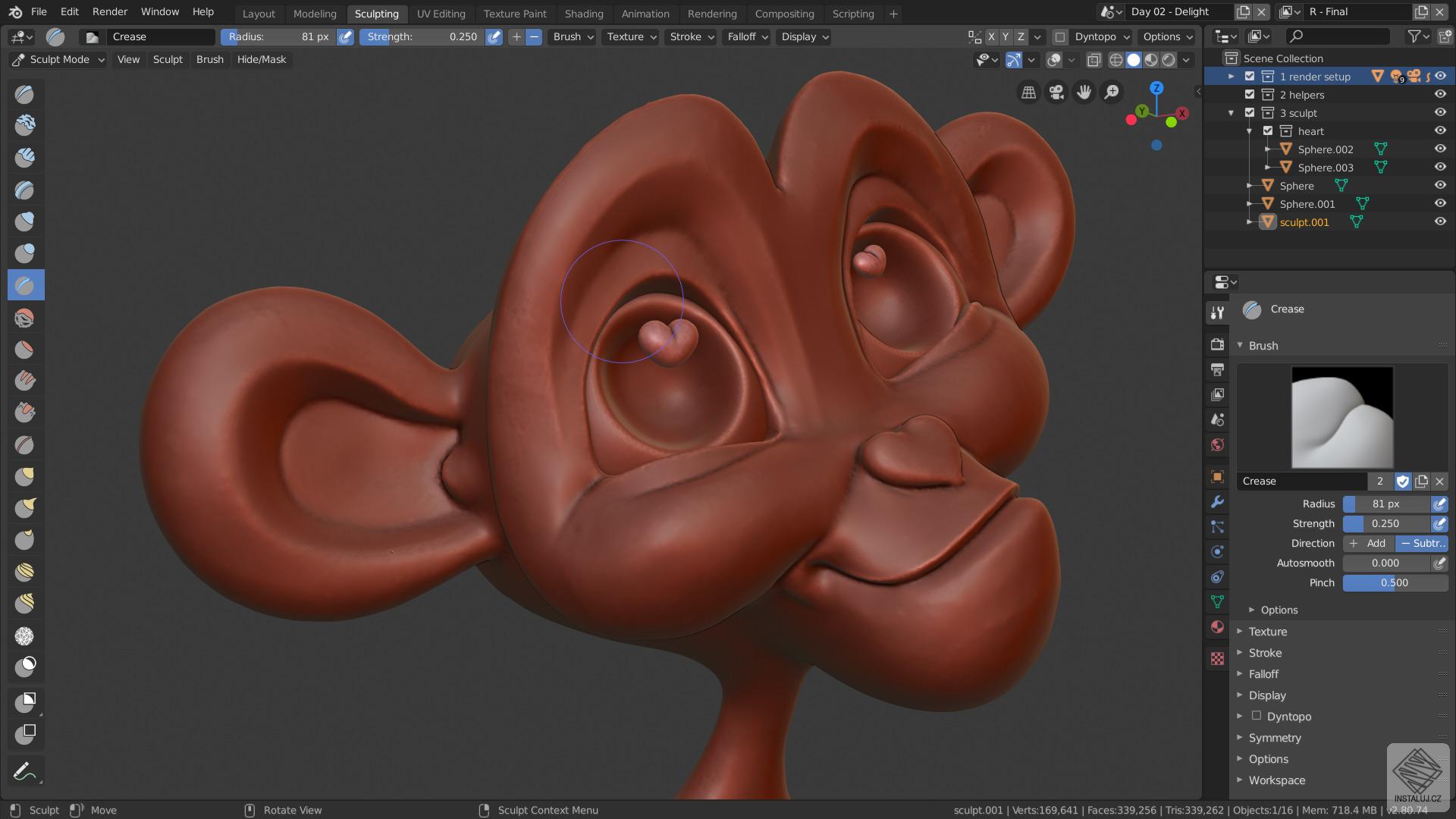This screenshot has width=1456, height=819.
Task: Select the Annotate tool in toolbar
Action: 25,772
